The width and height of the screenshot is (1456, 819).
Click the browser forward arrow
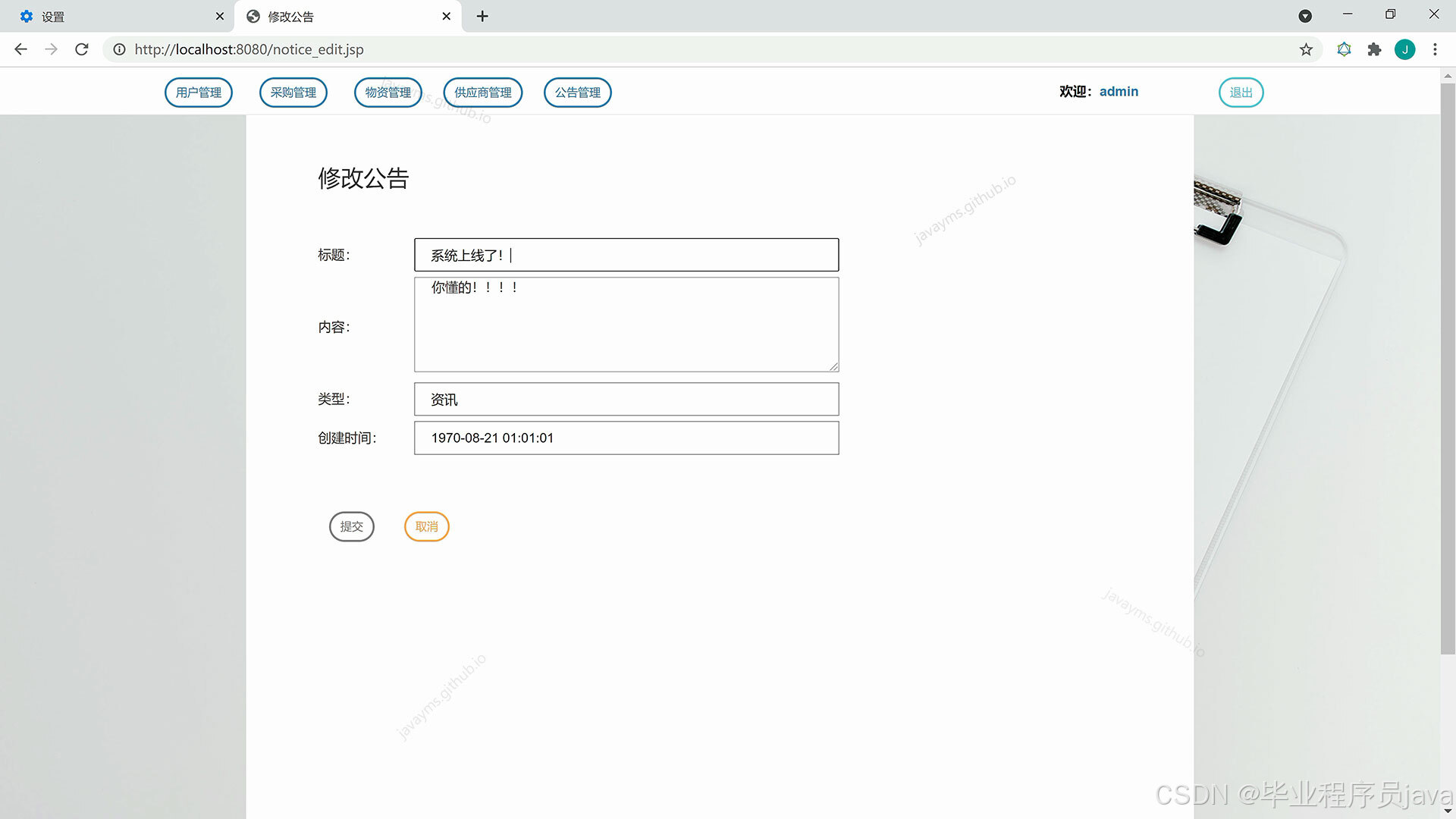(x=51, y=49)
